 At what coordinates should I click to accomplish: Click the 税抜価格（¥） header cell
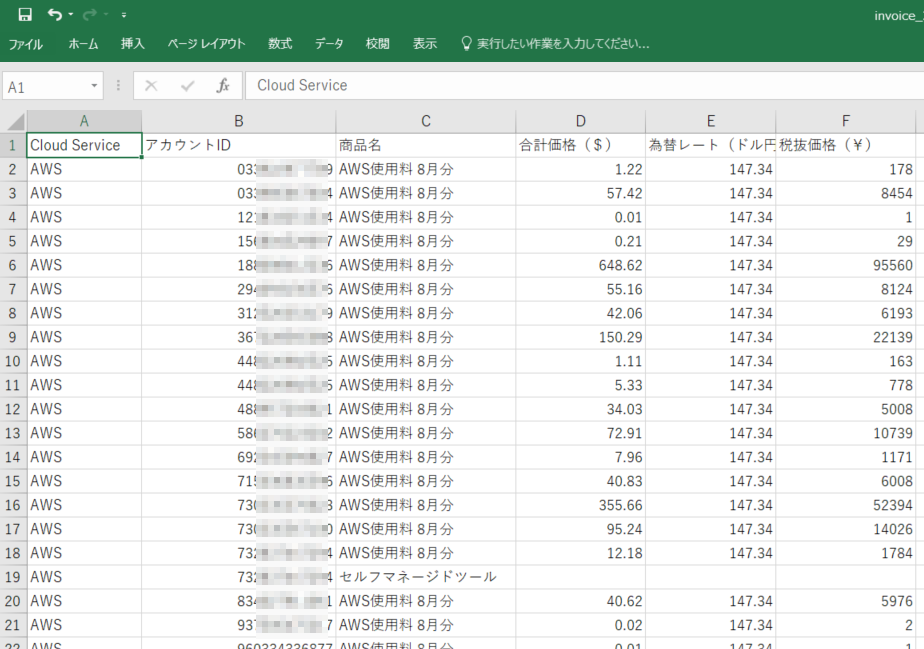846,145
